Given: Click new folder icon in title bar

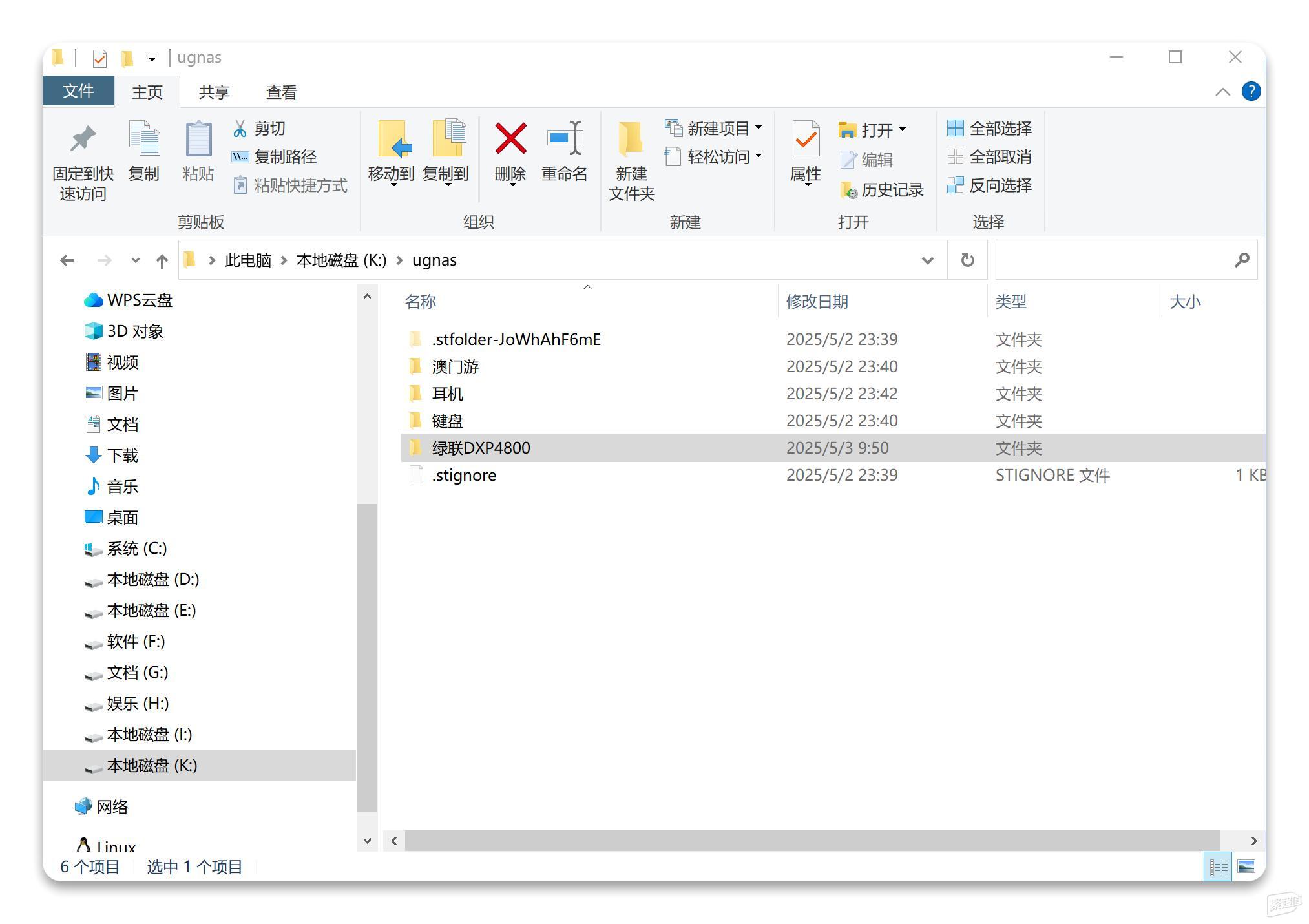Looking at the screenshot, I should tap(127, 58).
